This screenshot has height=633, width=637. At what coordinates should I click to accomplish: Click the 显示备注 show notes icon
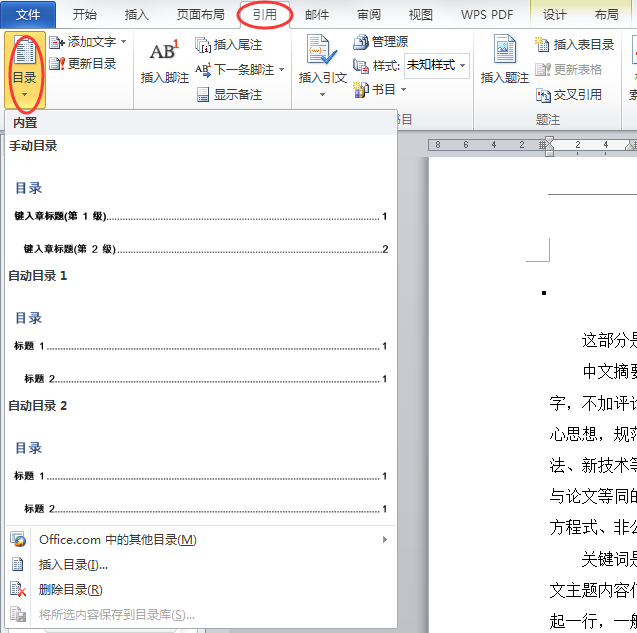tap(204, 95)
